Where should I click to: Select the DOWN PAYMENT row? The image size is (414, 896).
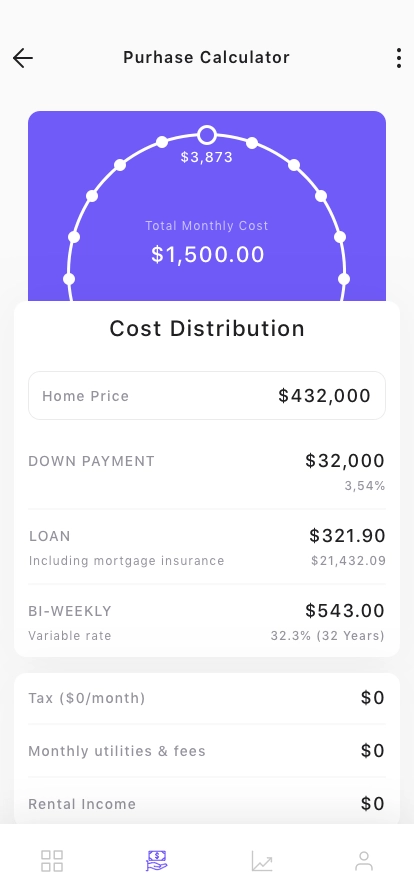(x=207, y=472)
